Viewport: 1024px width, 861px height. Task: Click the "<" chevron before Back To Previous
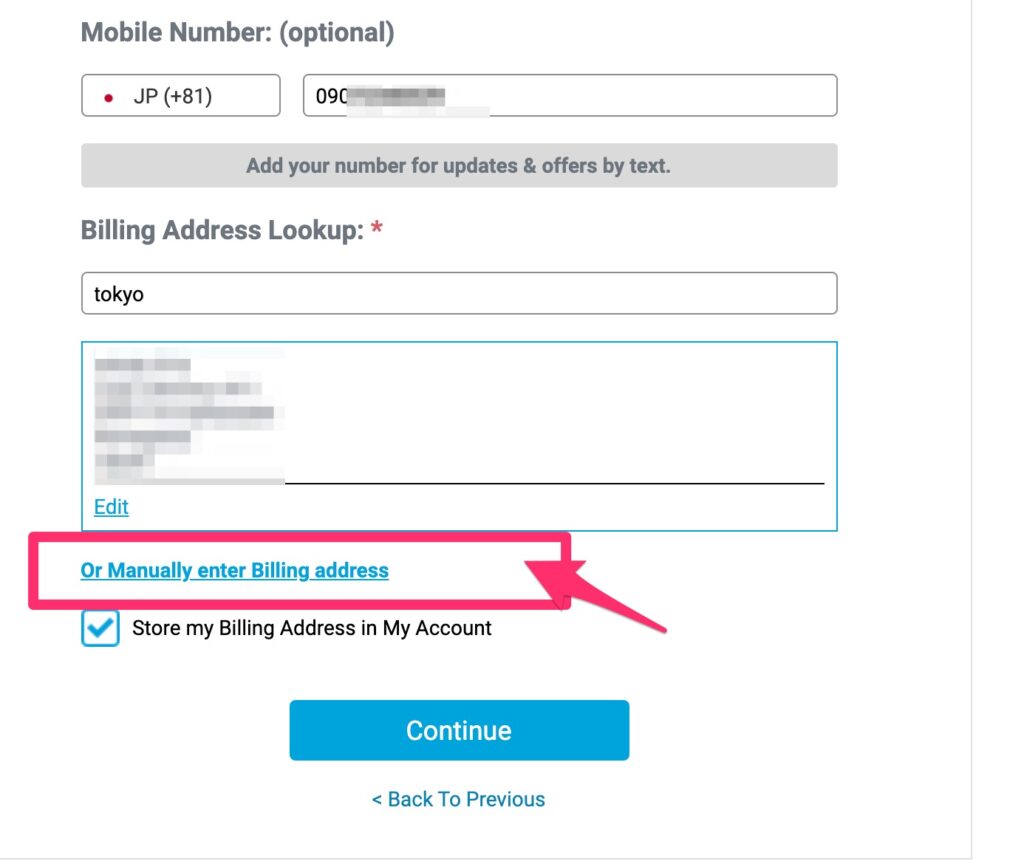[377, 800]
